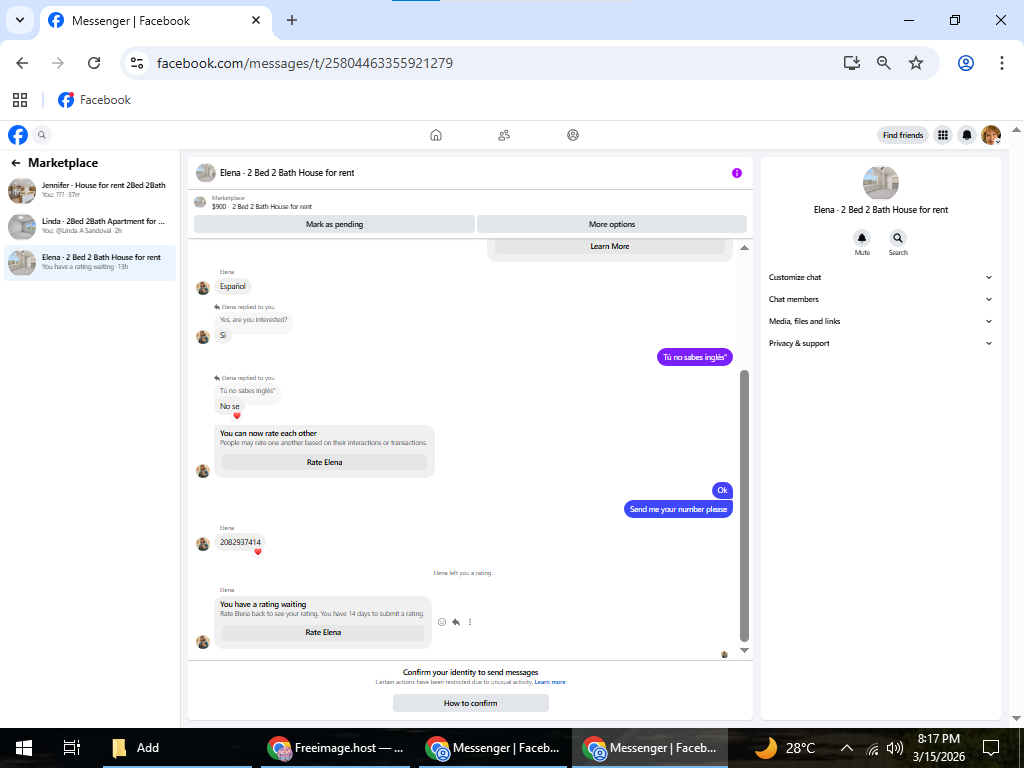Open the Friends icon in the top navigation
Image resolution: width=1024 pixels, height=768 pixels.
[x=504, y=135]
